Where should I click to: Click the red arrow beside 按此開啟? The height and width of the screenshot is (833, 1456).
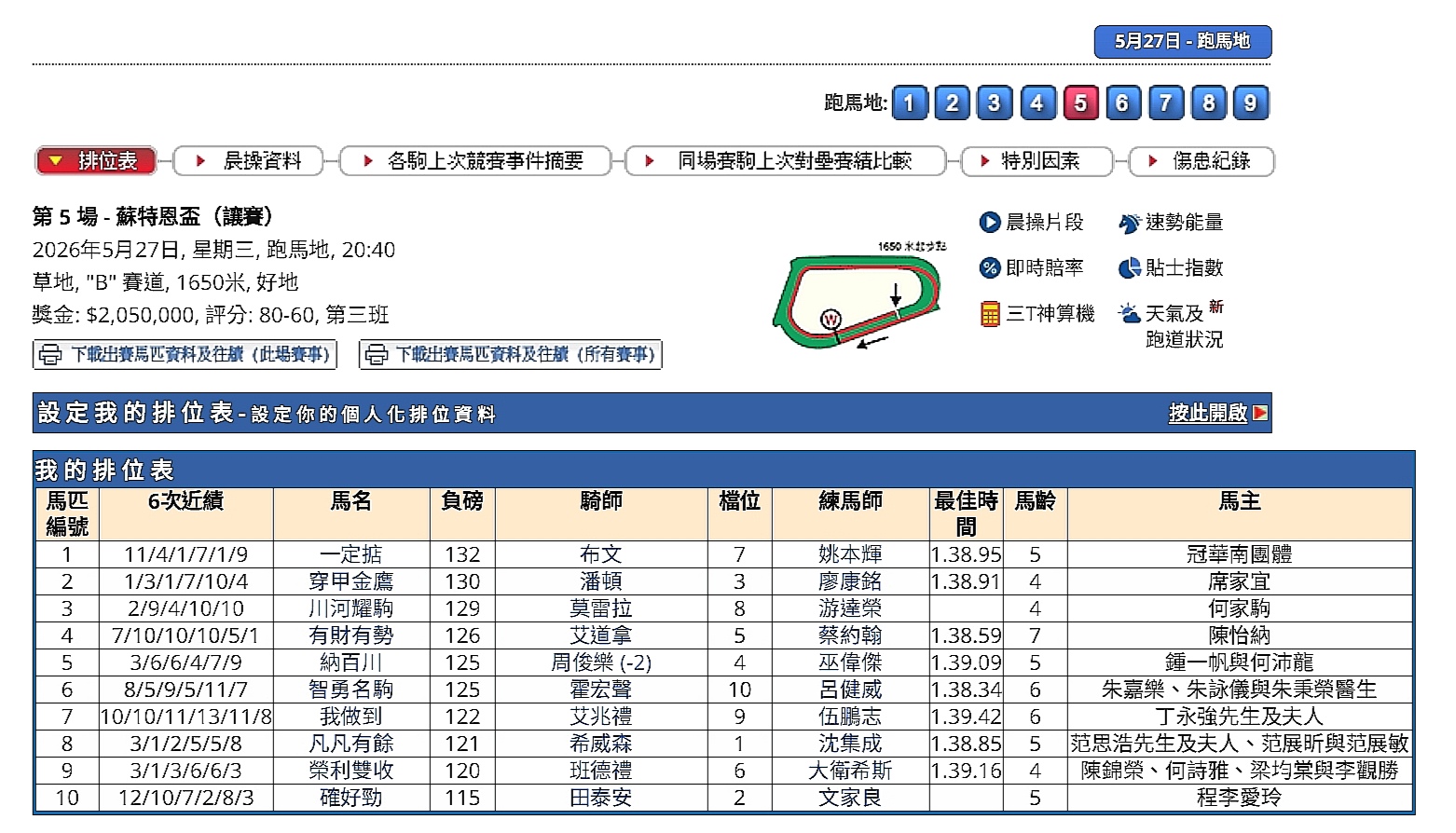click(x=1260, y=413)
